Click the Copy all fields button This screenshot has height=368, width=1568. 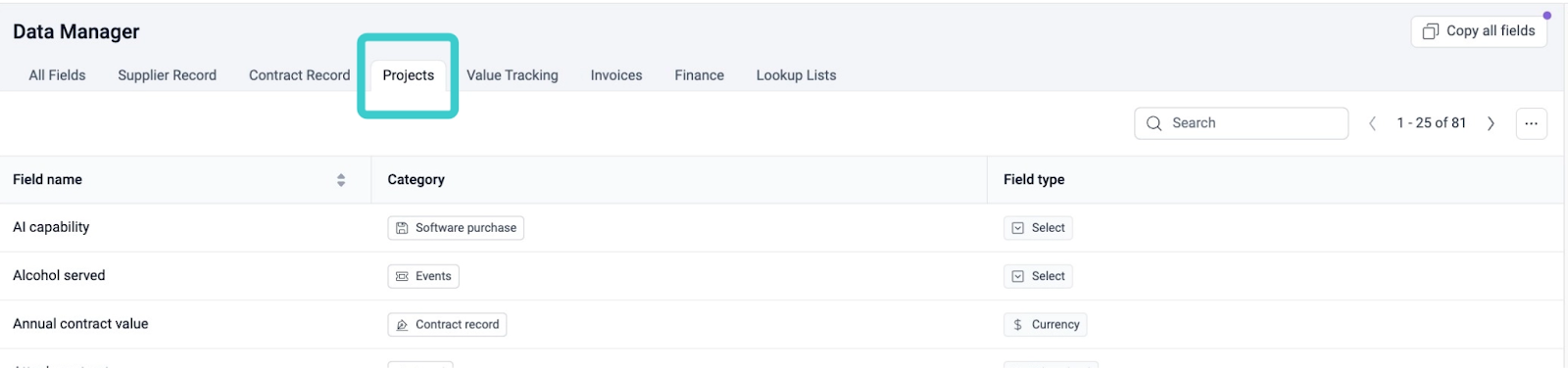1479,31
